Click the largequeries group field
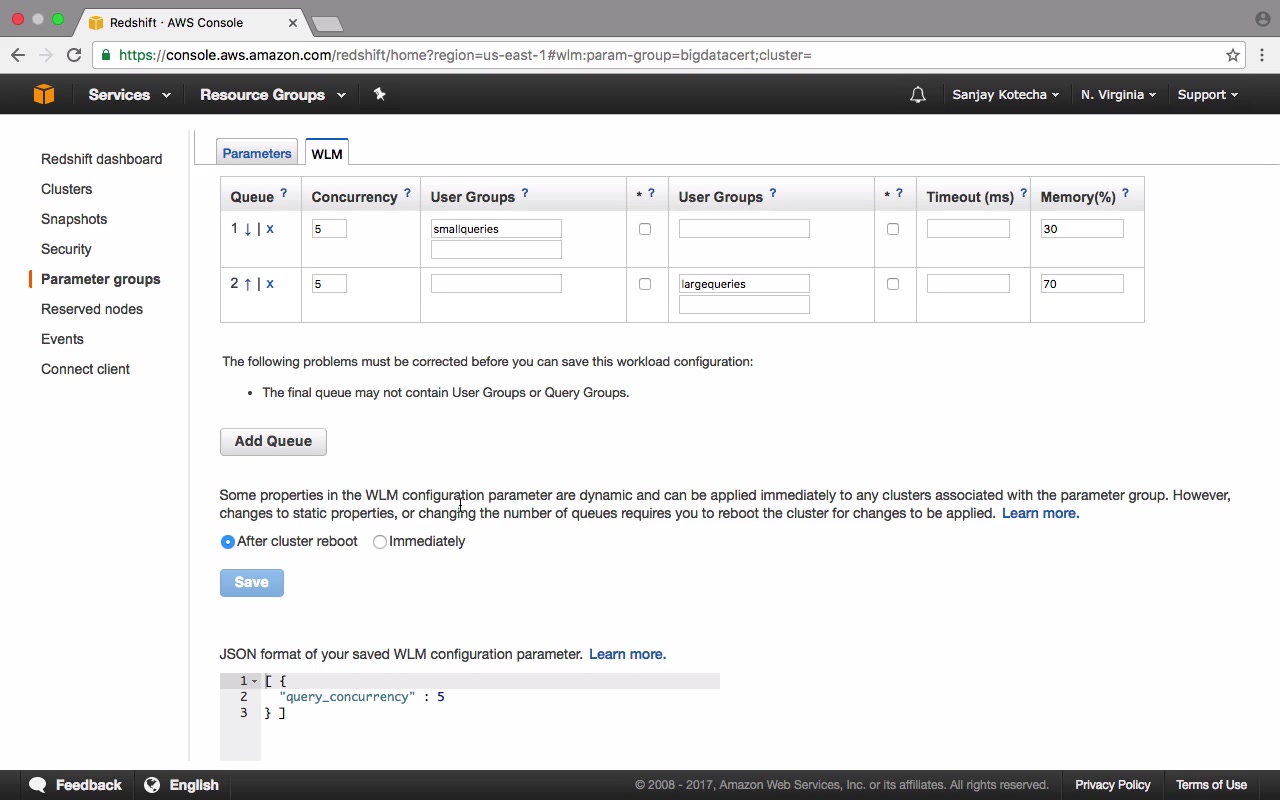The width and height of the screenshot is (1280, 800). pyautogui.click(x=744, y=284)
